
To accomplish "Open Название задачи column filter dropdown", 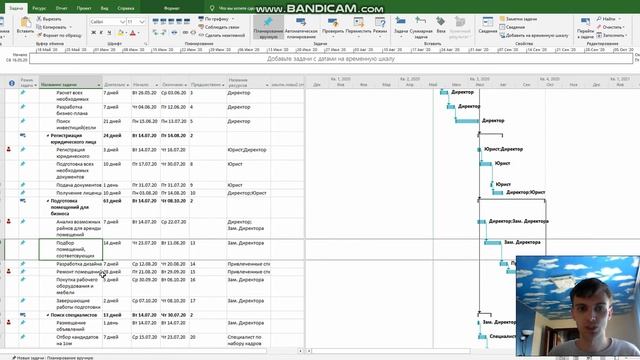I will pos(99,85).
